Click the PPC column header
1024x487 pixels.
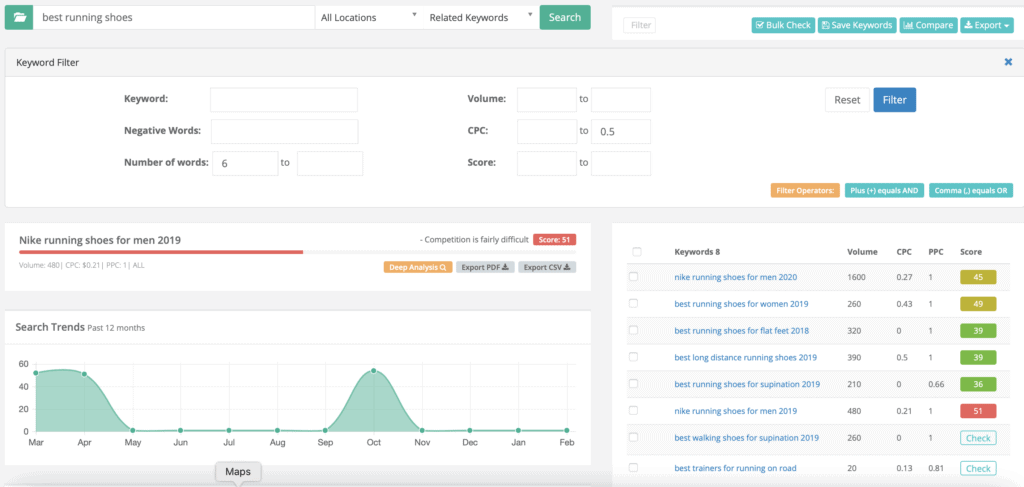[936, 252]
